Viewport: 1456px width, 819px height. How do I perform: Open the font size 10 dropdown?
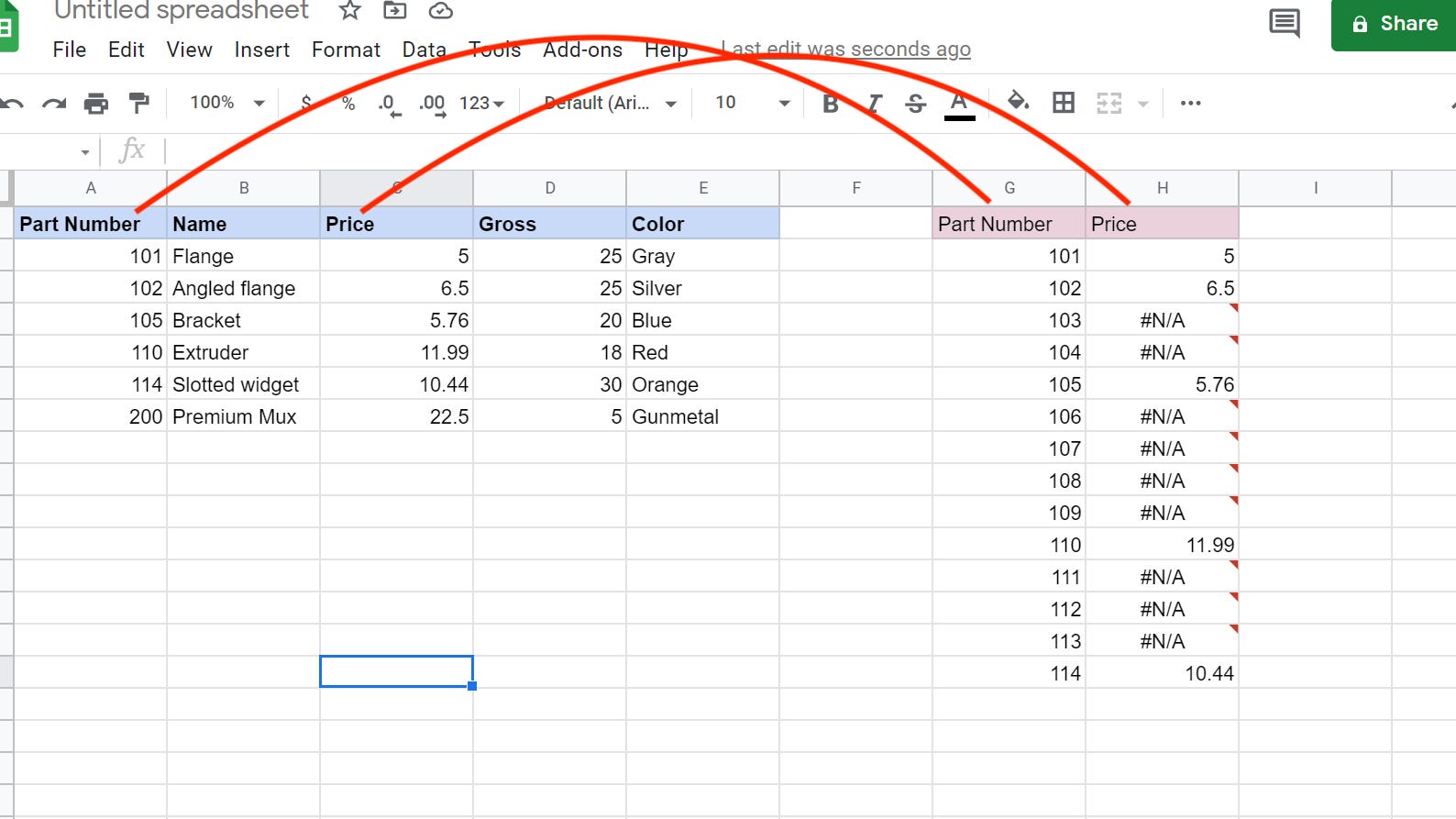(x=753, y=103)
